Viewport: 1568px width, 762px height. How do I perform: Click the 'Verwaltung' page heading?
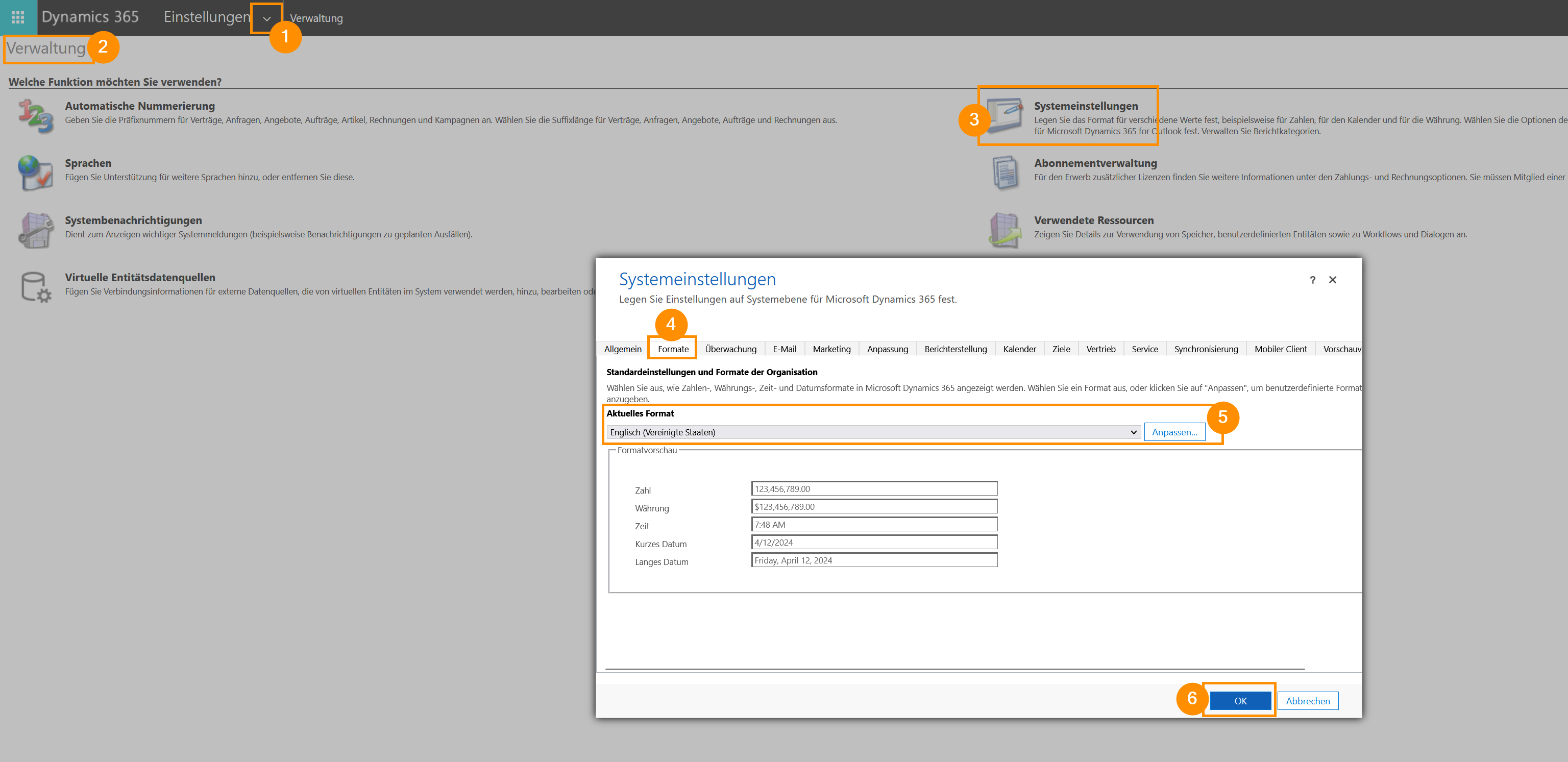click(46, 48)
